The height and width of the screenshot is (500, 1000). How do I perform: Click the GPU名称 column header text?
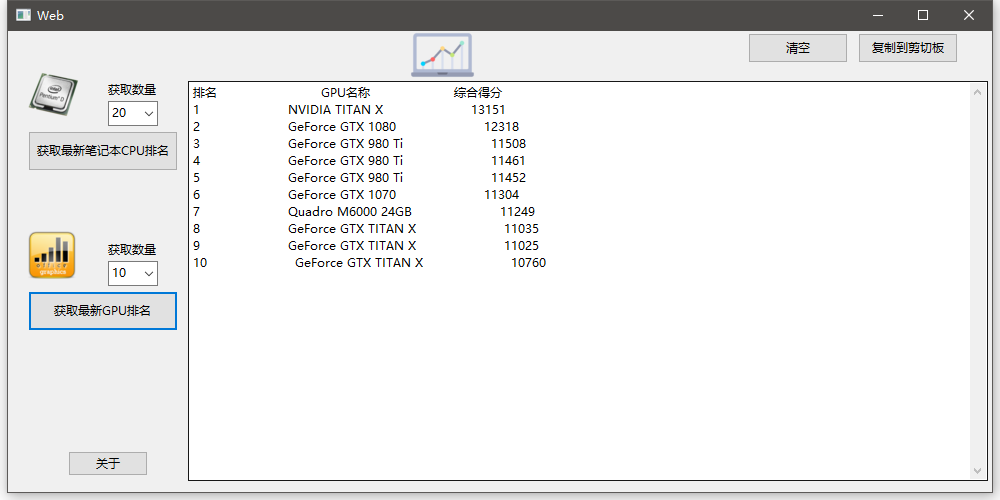pyautogui.click(x=346, y=93)
